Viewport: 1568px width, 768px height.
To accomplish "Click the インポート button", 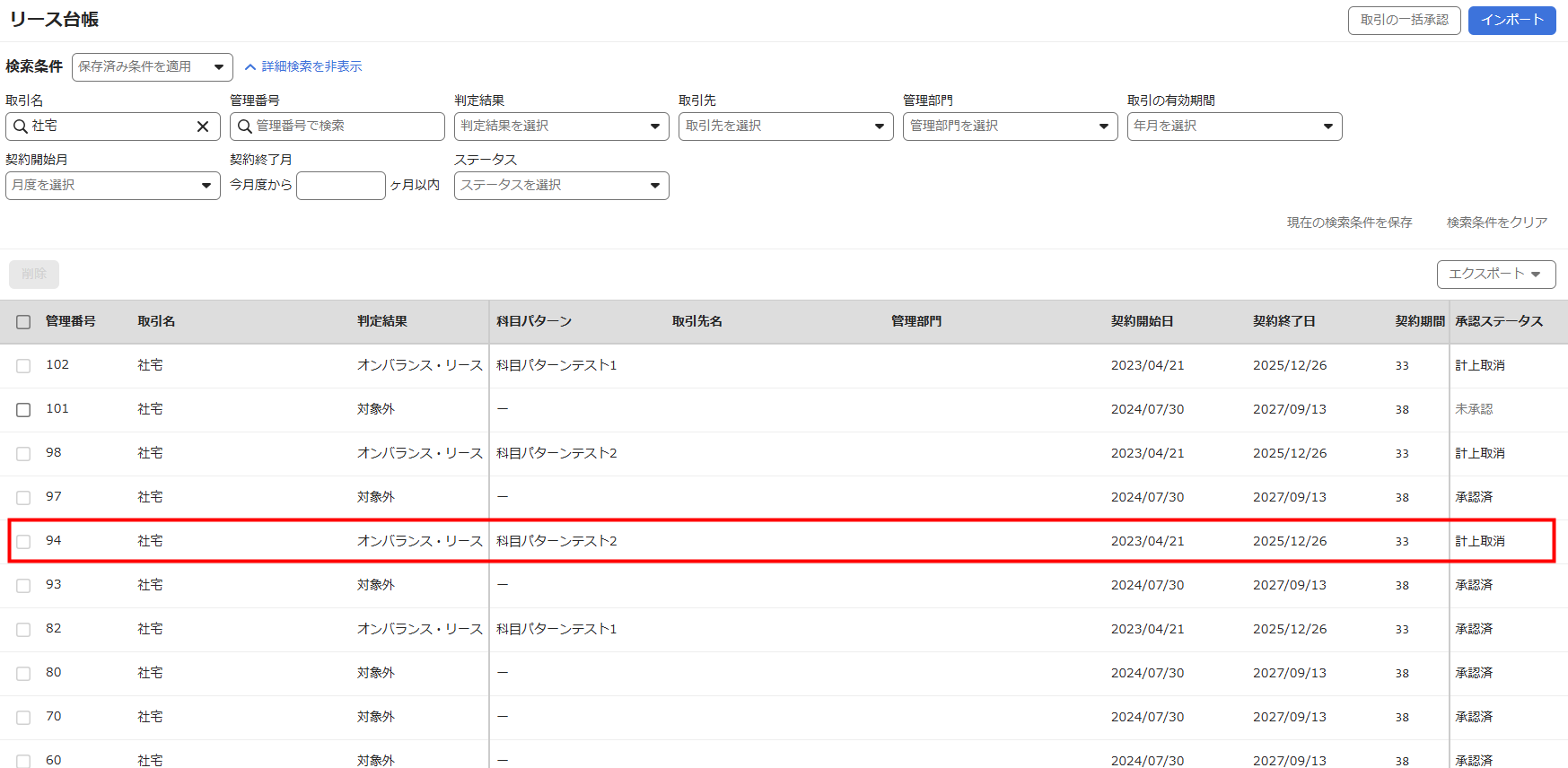I will (x=1511, y=21).
